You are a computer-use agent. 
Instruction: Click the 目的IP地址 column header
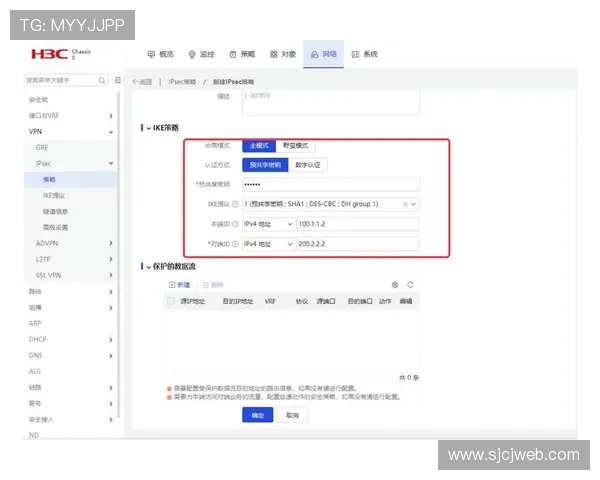[x=238, y=301]
